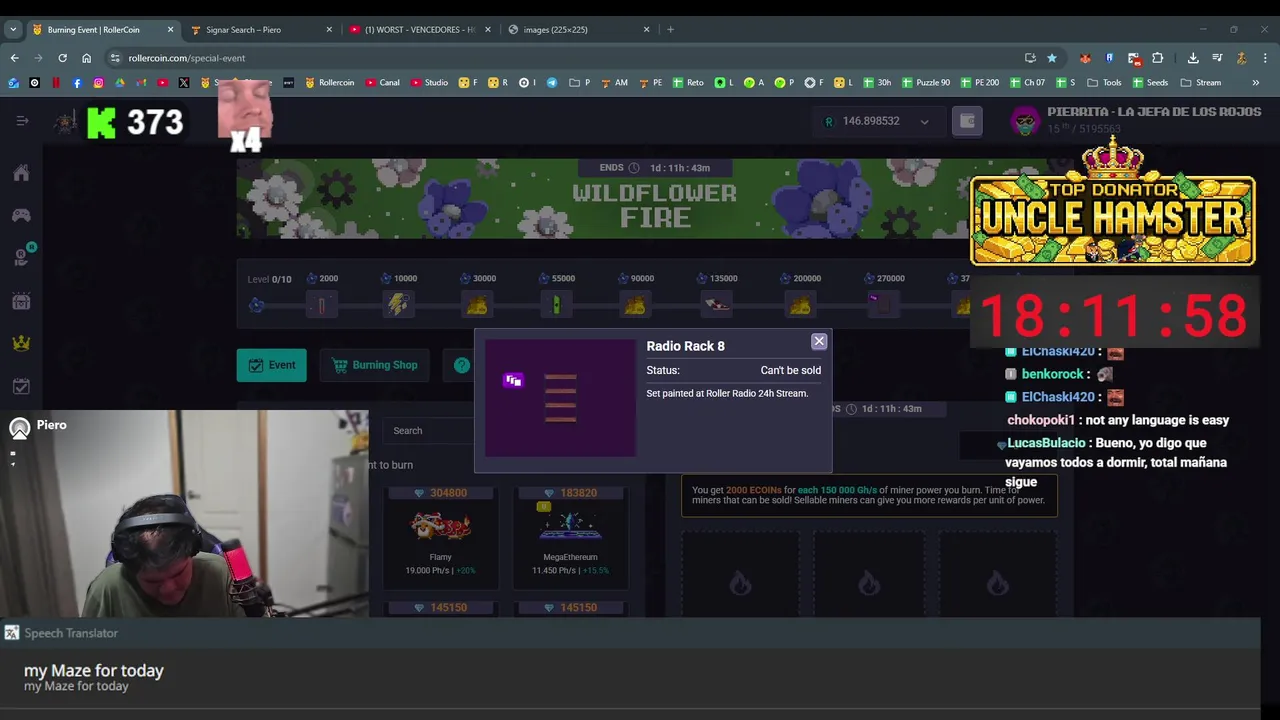The image size is (1280, 720).
Task: Click the rollercoin.com address bar
Action: pyautogui.click(x=560, y=58)
